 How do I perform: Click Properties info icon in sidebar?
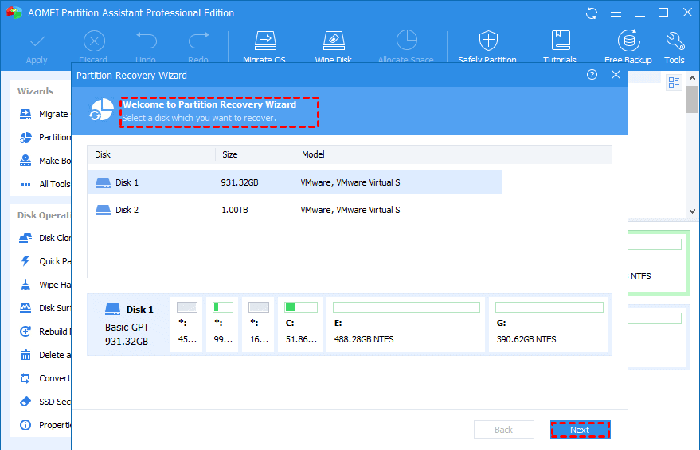tap(25, 425)
